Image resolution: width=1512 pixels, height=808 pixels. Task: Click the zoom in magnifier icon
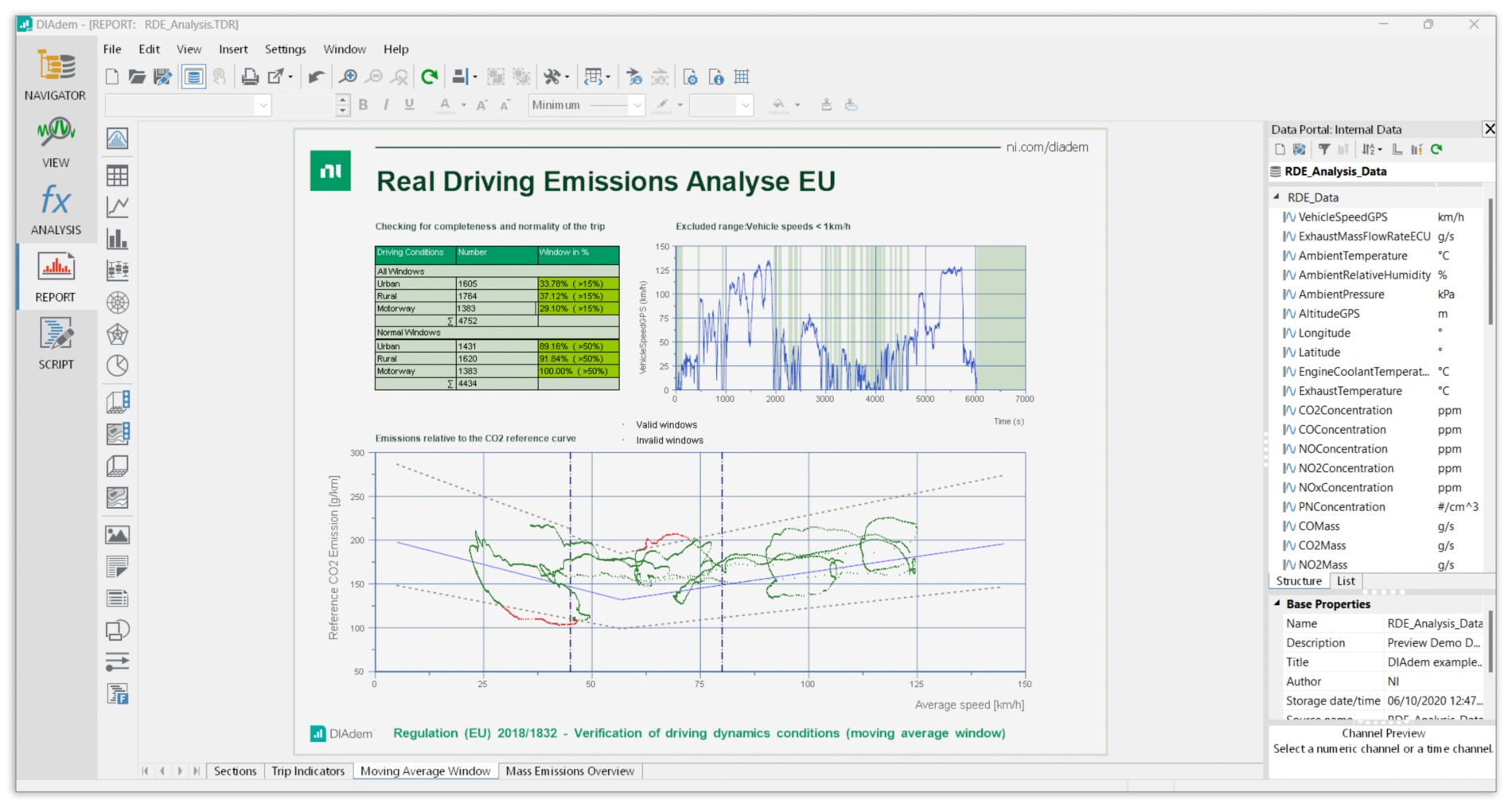coord(348,77)
